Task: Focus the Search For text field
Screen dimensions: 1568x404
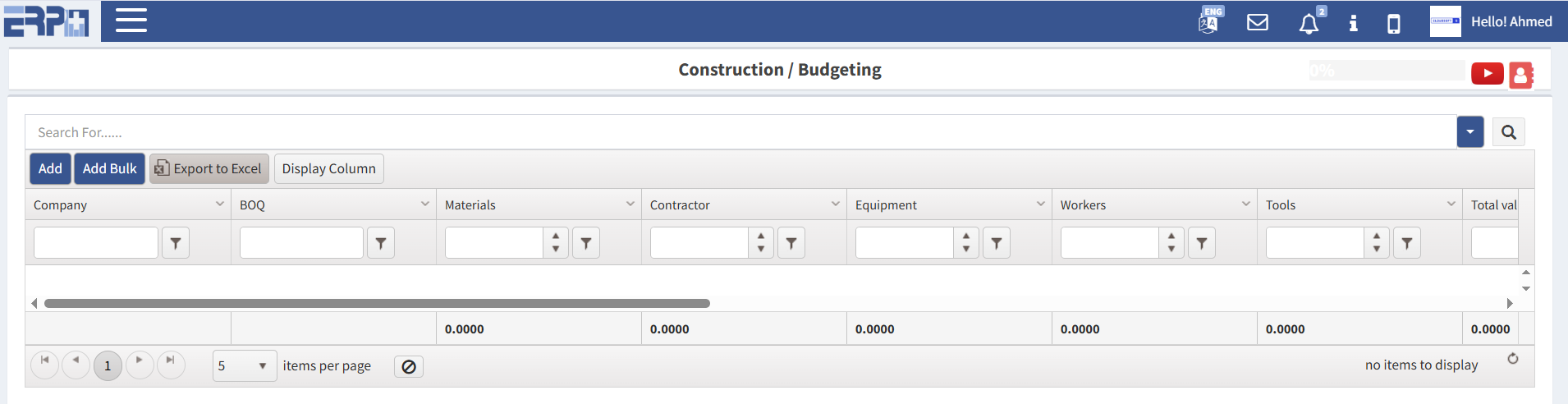Action: (739, 132)
